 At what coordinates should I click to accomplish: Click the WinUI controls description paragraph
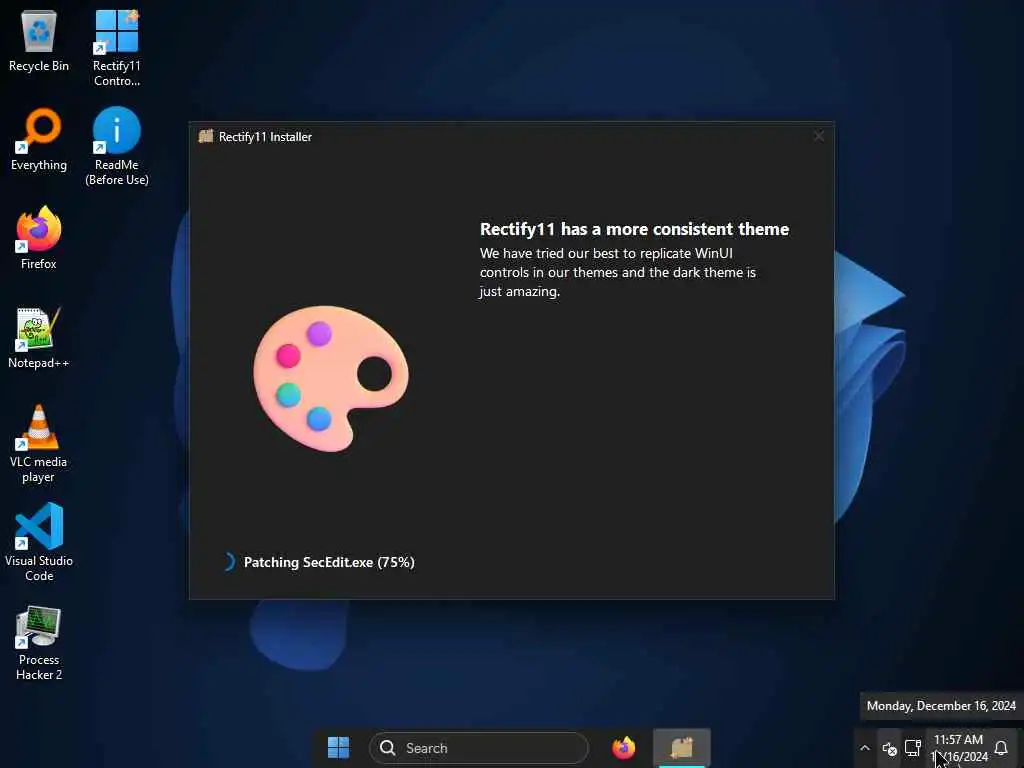(x=617, y=272)
